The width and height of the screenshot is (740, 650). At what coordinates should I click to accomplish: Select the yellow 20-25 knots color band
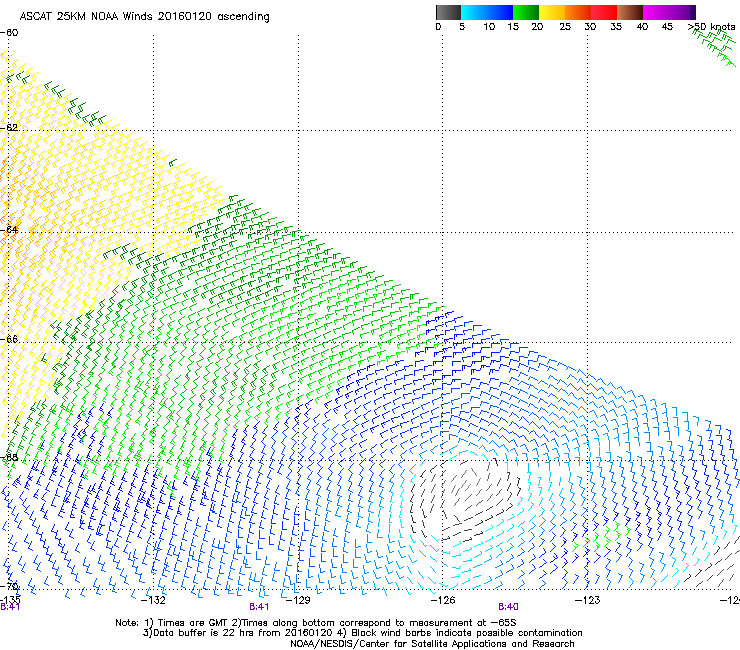pos(552,12)
